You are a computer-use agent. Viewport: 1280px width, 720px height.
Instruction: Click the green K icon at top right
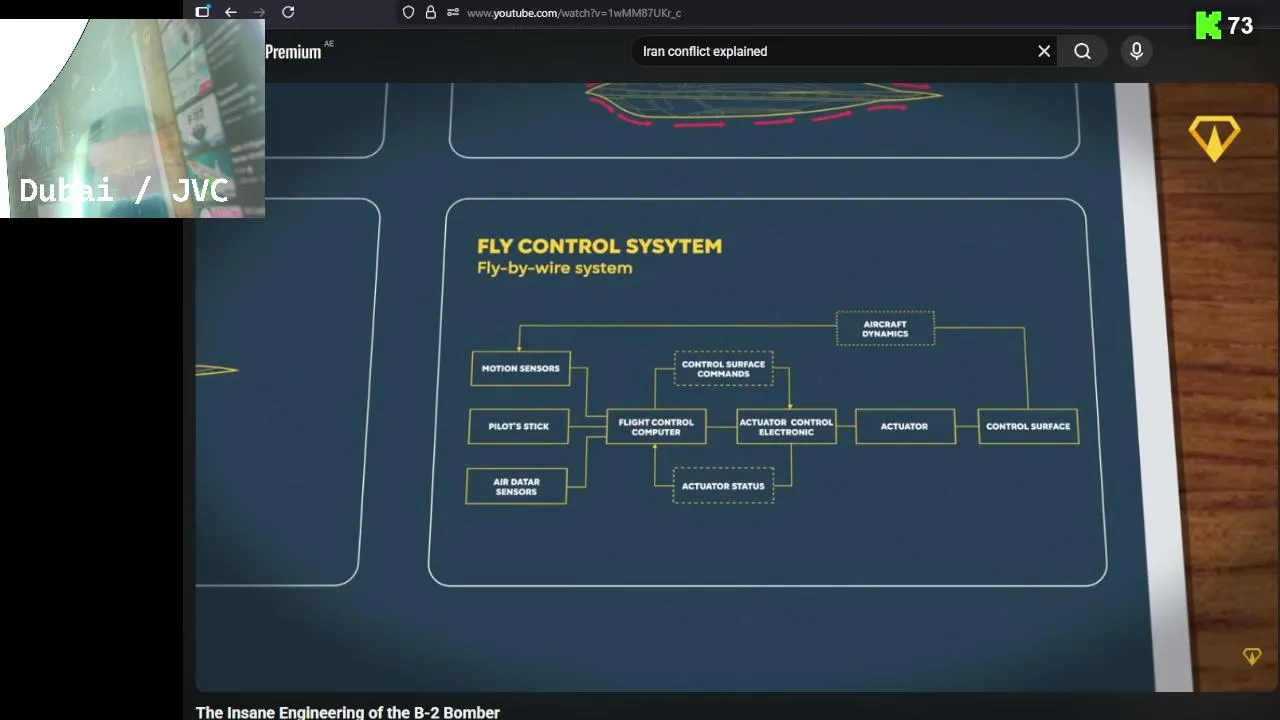click(x=1208, y=26)
